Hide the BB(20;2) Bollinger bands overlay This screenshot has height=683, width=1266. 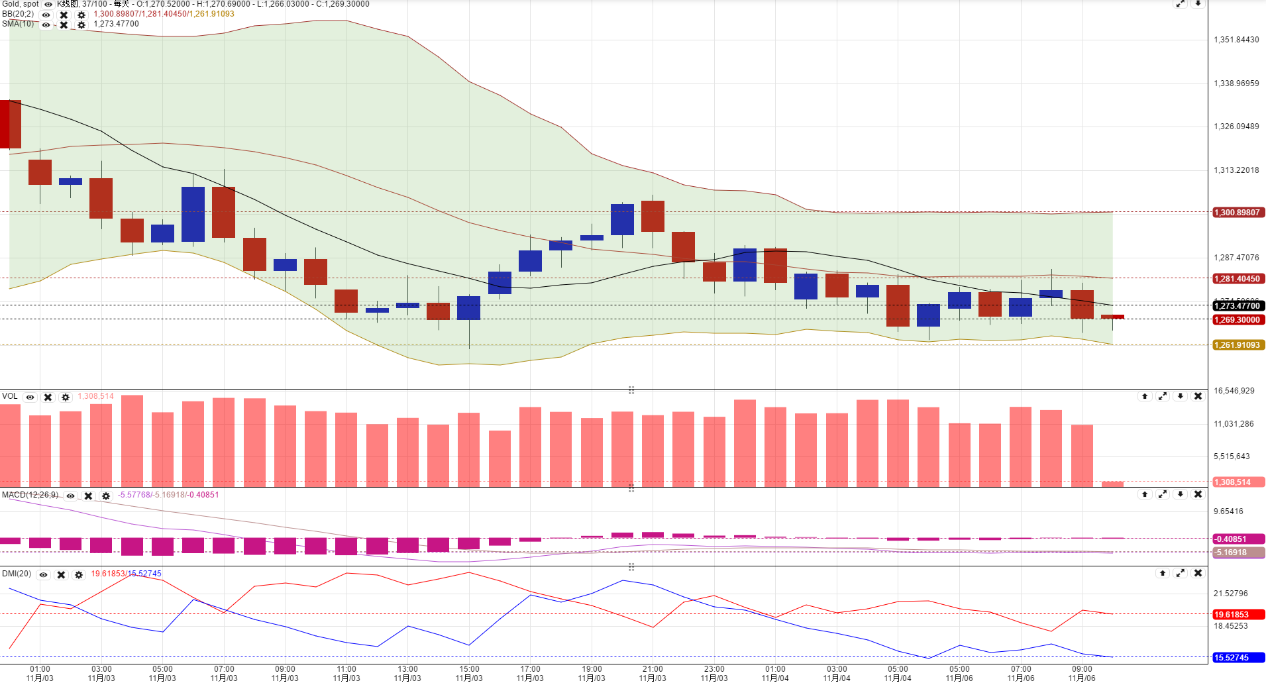click(x=46, y=14)
